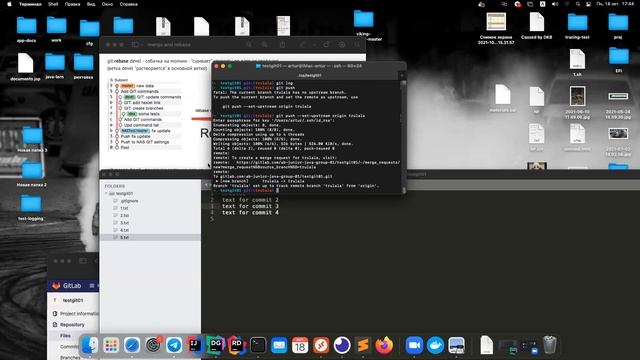Open the Правка menu
Screen dimensions: 640x360
[x=72, y=4]
